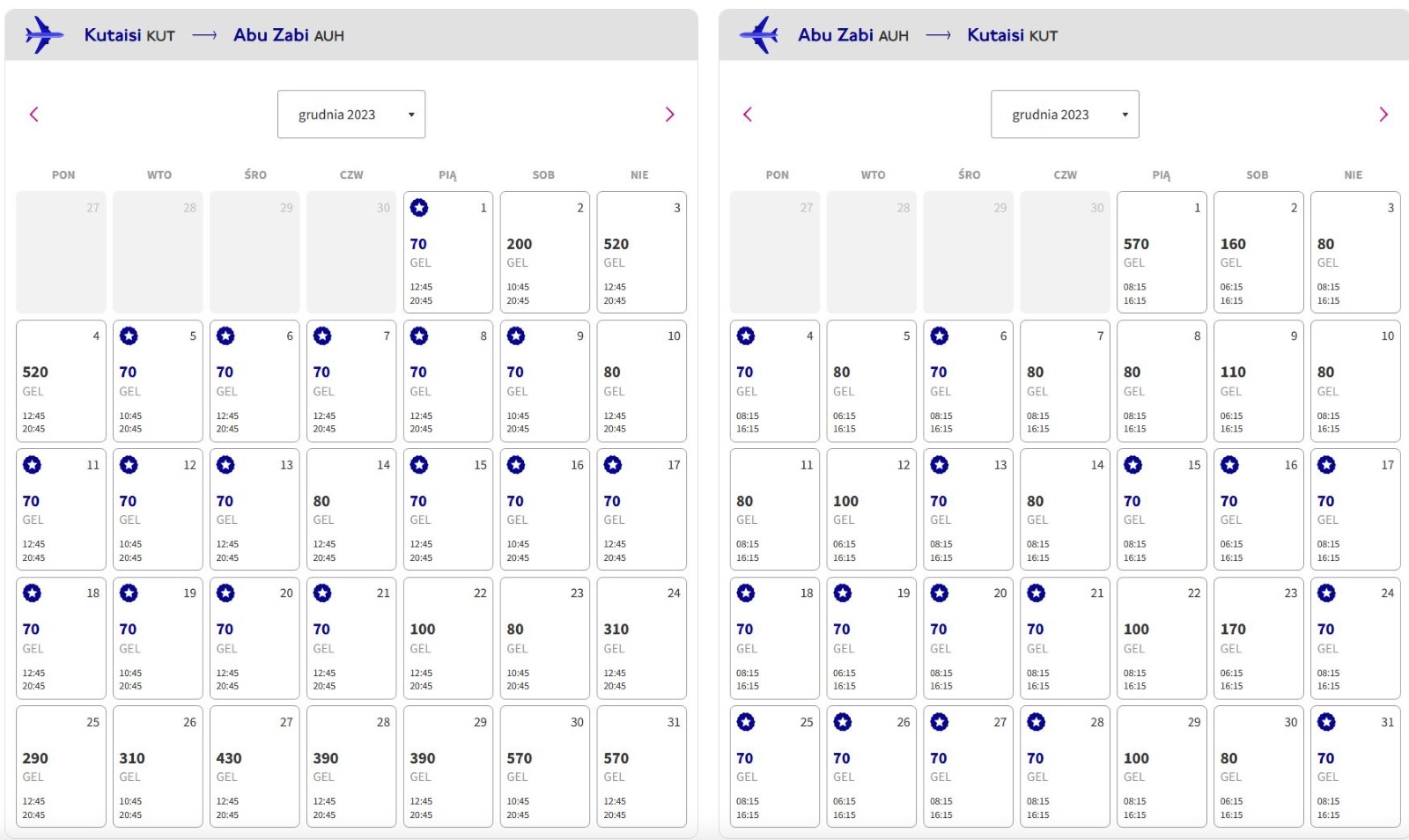1409x840 pixels.
Task: Click the plane icon beside Abu Zabi AUH return
Action: pyautogui.click(x=759, y=35)
